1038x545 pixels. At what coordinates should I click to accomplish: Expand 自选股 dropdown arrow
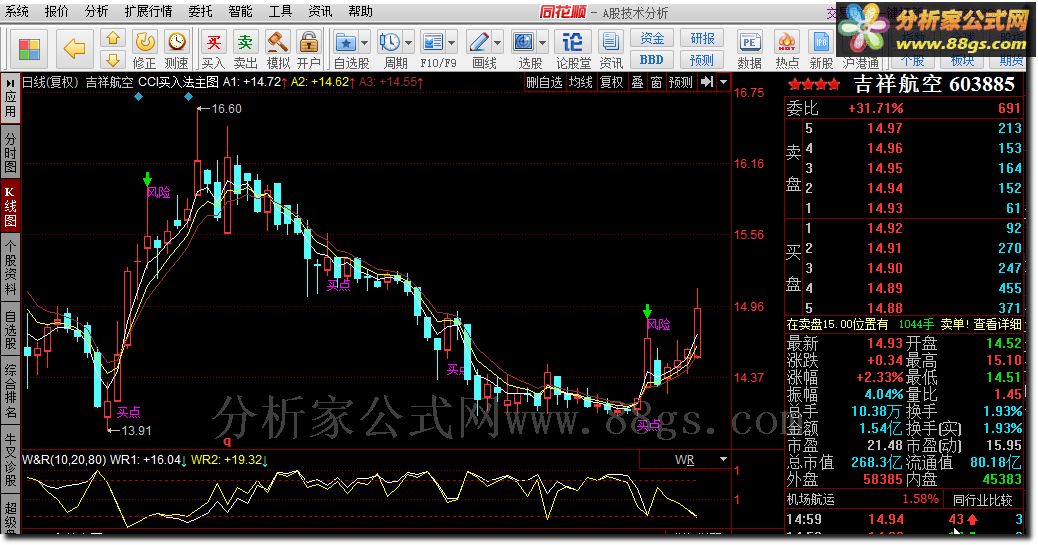(365, 43)
